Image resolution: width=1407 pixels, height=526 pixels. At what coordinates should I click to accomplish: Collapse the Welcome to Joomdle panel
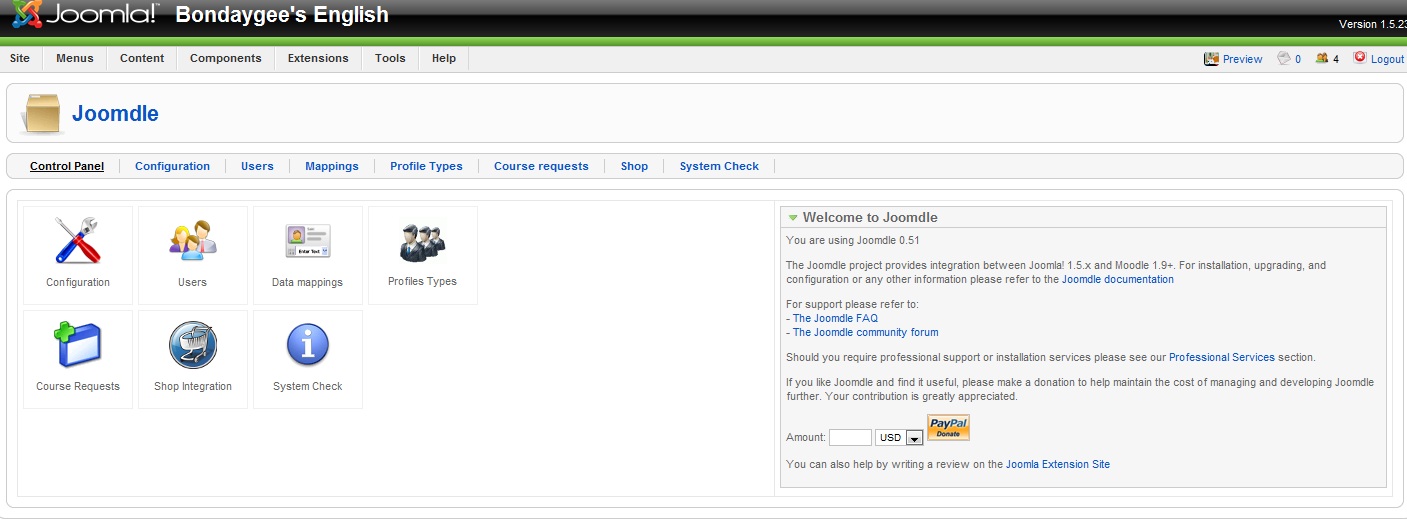click(x=793, y=217)
